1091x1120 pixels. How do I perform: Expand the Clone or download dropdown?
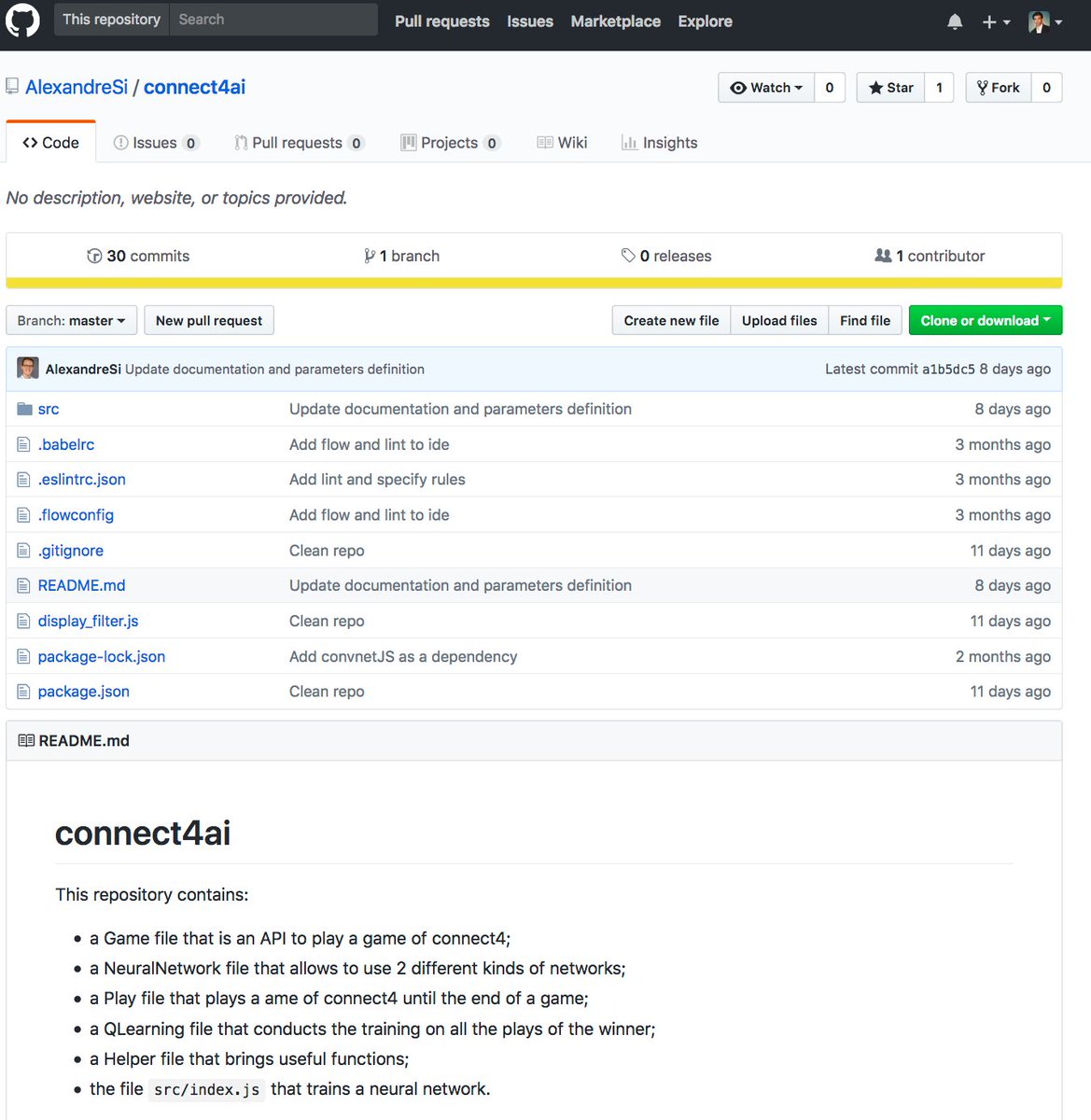coord(986,320)
